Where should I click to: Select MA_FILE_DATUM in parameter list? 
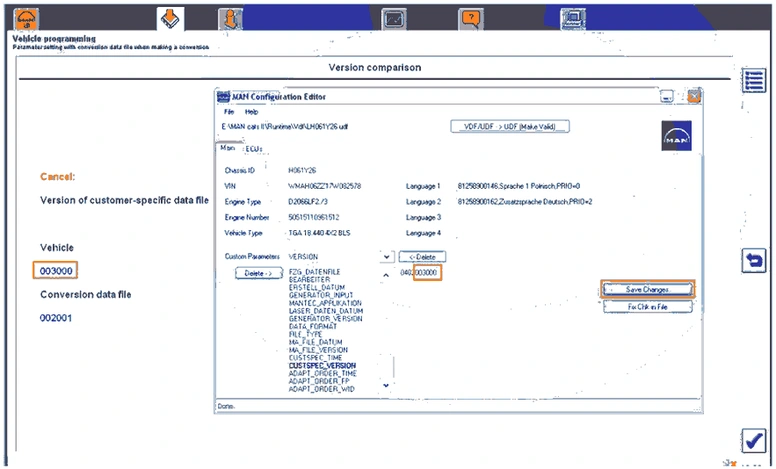(x=315, y=342)
